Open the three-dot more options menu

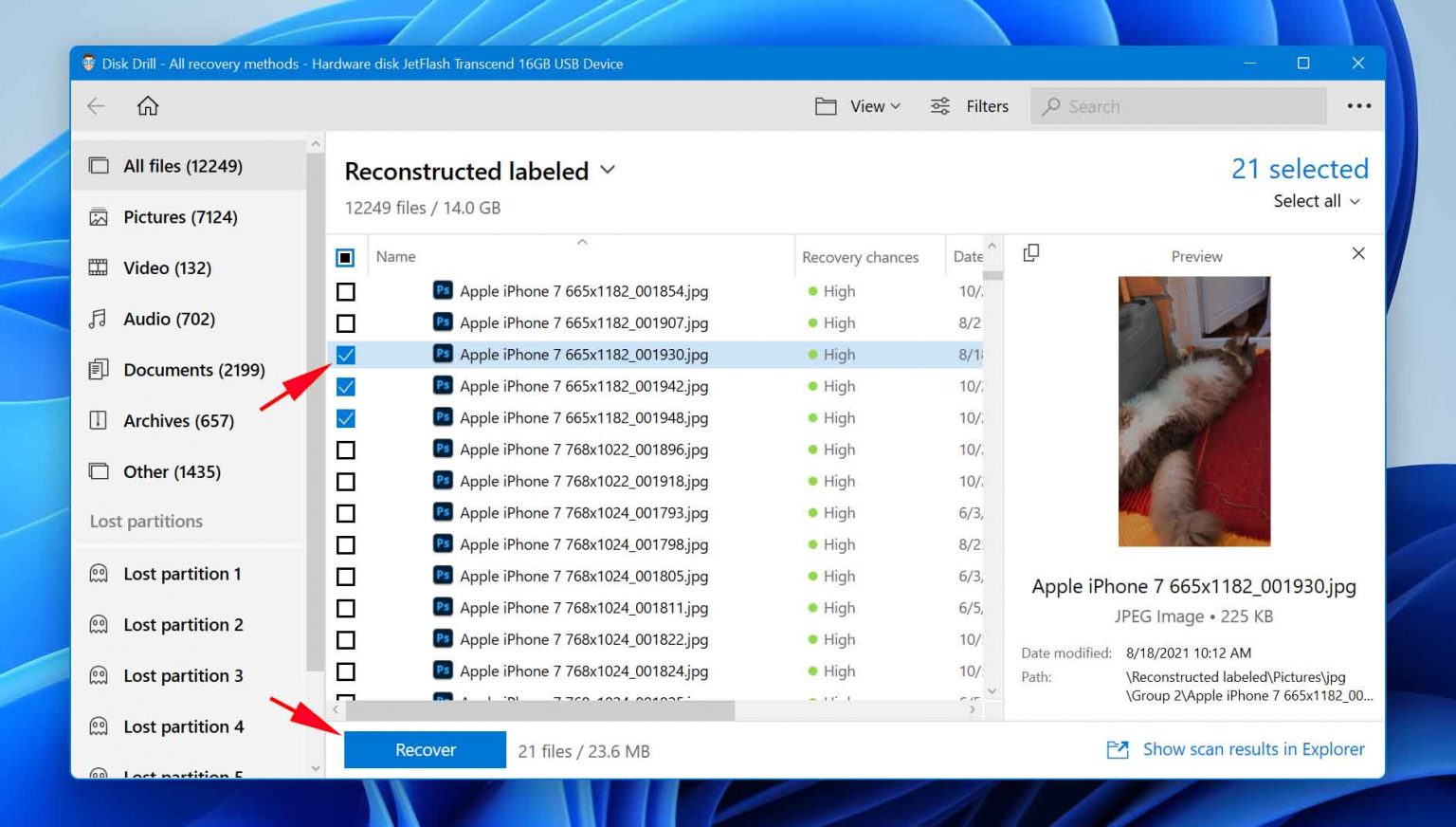(x=1358, y=106)
